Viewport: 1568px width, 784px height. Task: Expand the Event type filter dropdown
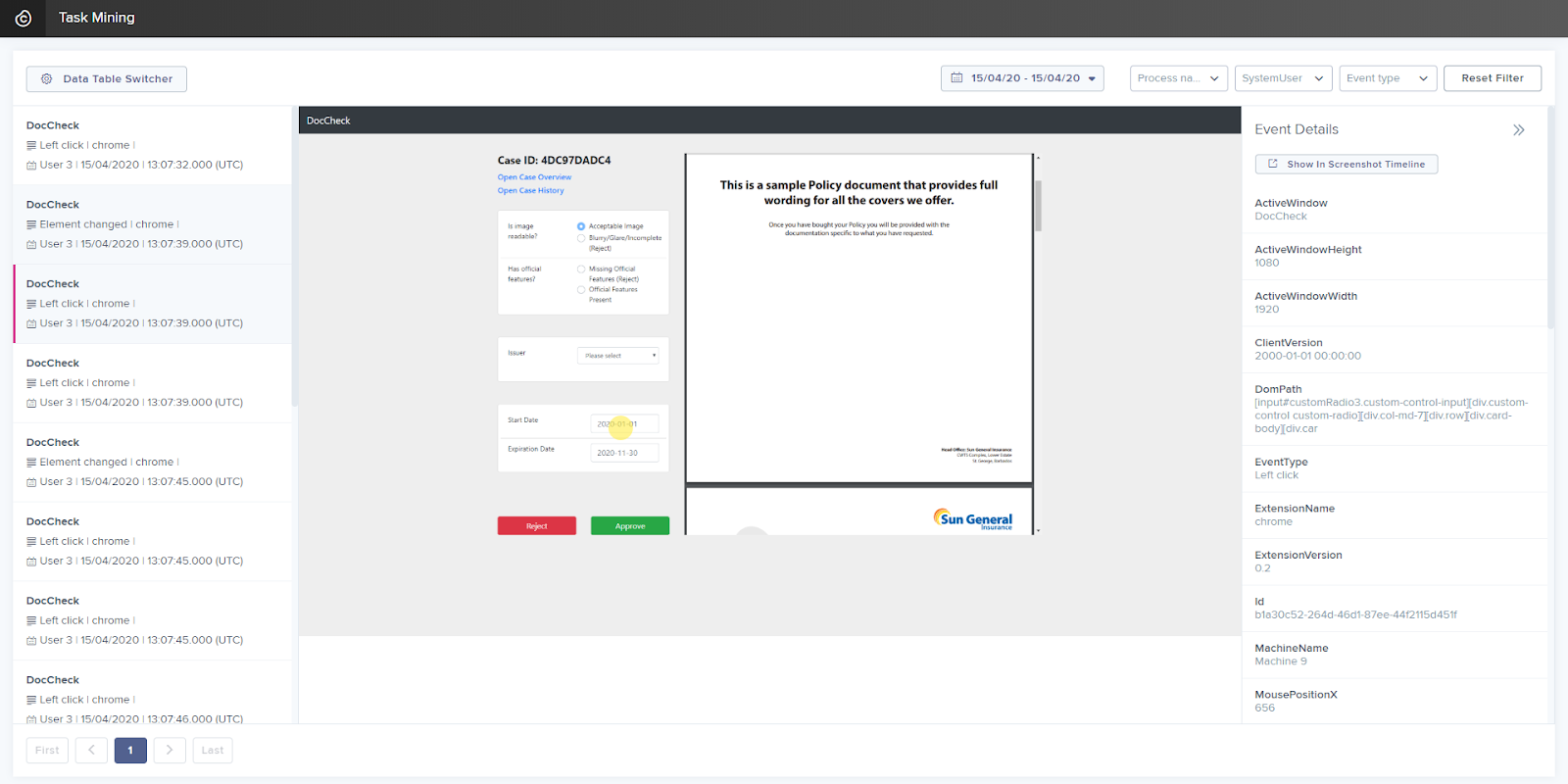(x=1388, y=78)
